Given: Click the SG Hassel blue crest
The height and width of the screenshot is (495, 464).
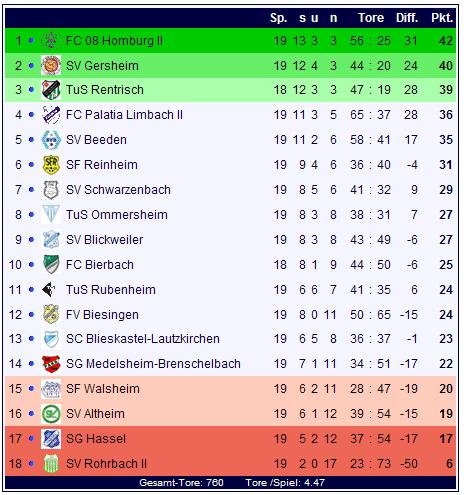Looking at the screenshot, I should click(51, 439).
